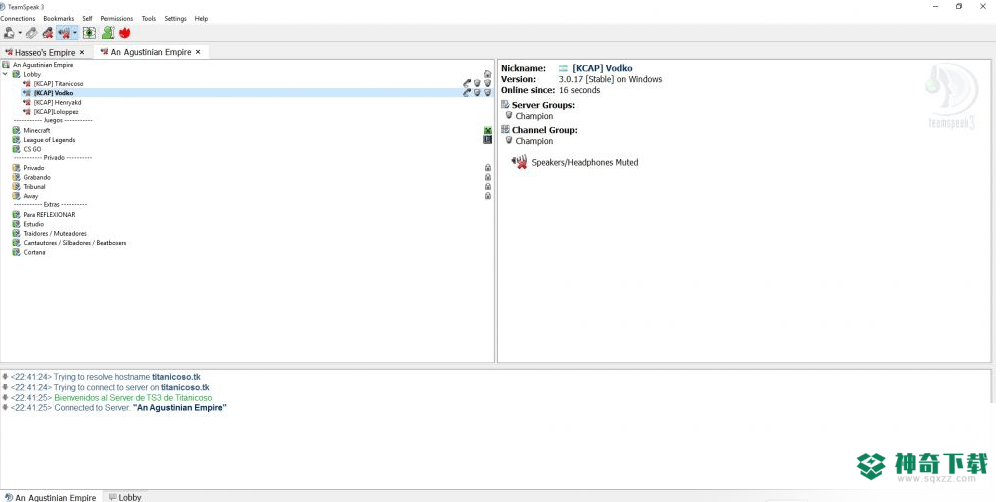The height and width of the screenshot is (502, 1007).
Task: Select An Agustinian Empire server root
Action: [x=43, y=65]
